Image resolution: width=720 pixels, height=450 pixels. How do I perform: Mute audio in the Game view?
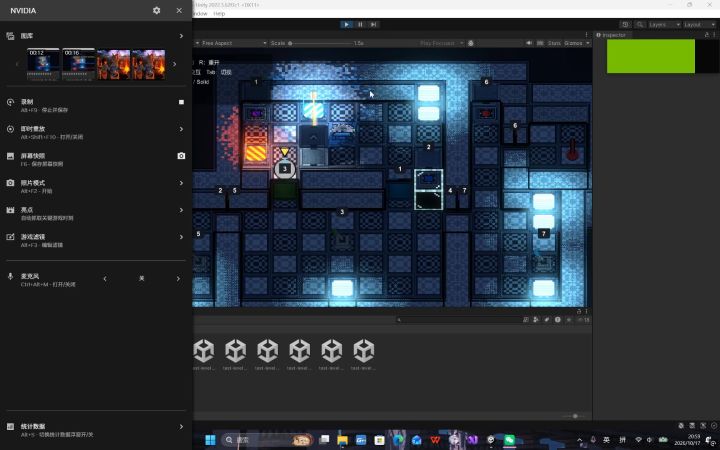(x=529, y=43)
